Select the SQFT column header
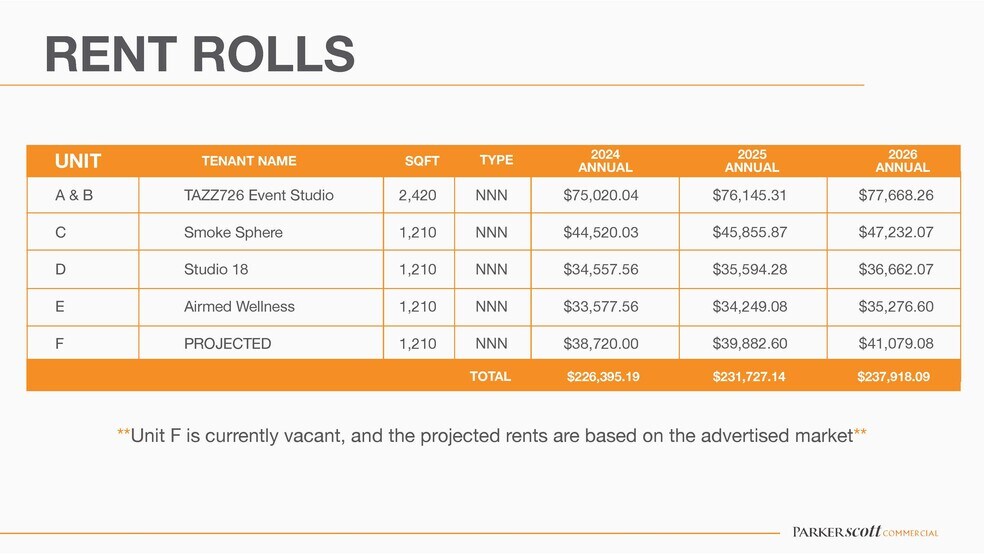 coord(421,161)
